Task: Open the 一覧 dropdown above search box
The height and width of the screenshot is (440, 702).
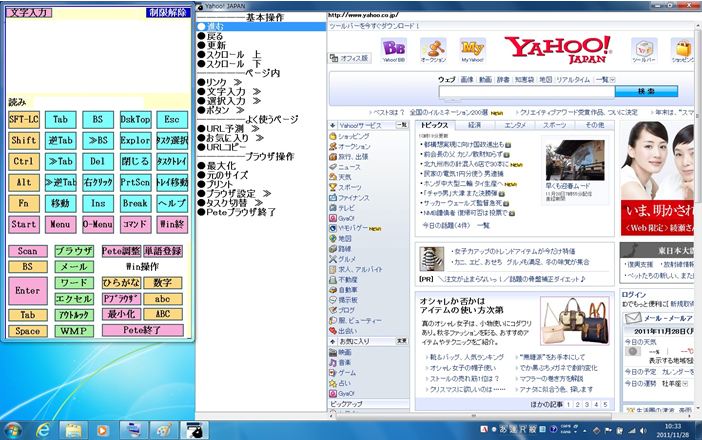Action: click(x=605, y=80)
